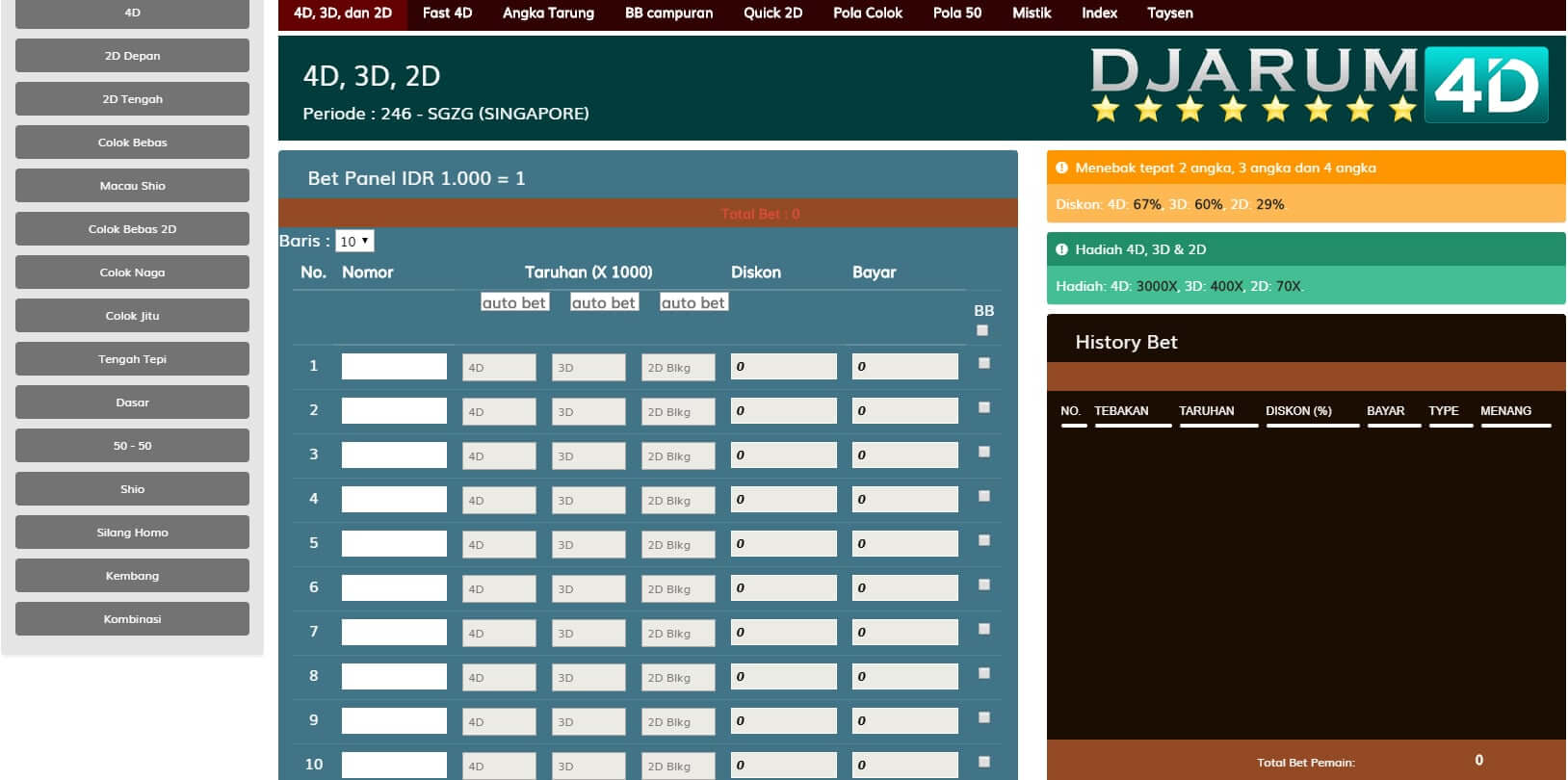This screenshot has width=1568, height=780.
Task: Open the Index tab
Action: 1099,13
